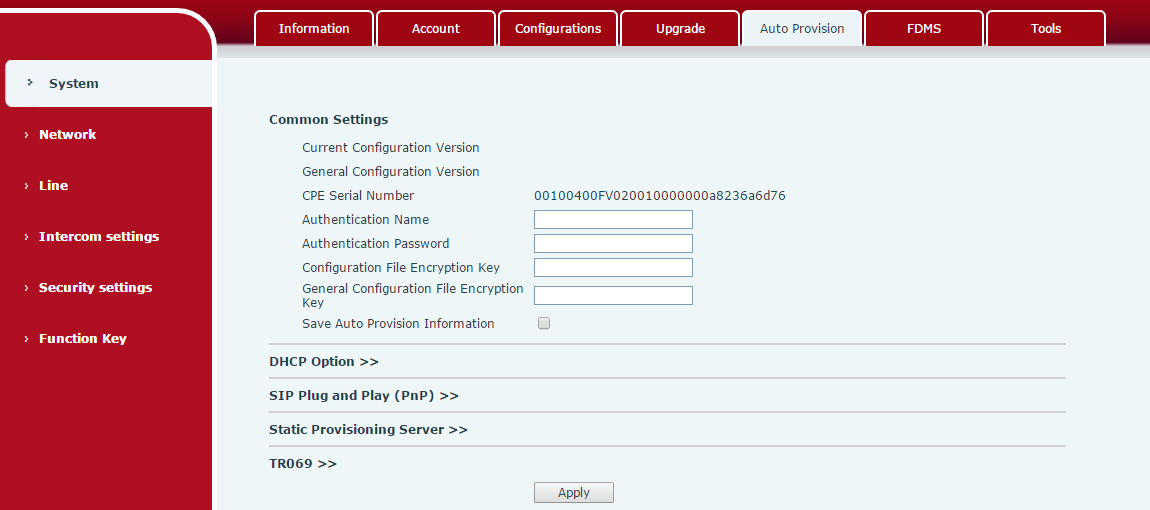Open the Information tab
This screenshot has height=510, width=1150.
[314, 28]
